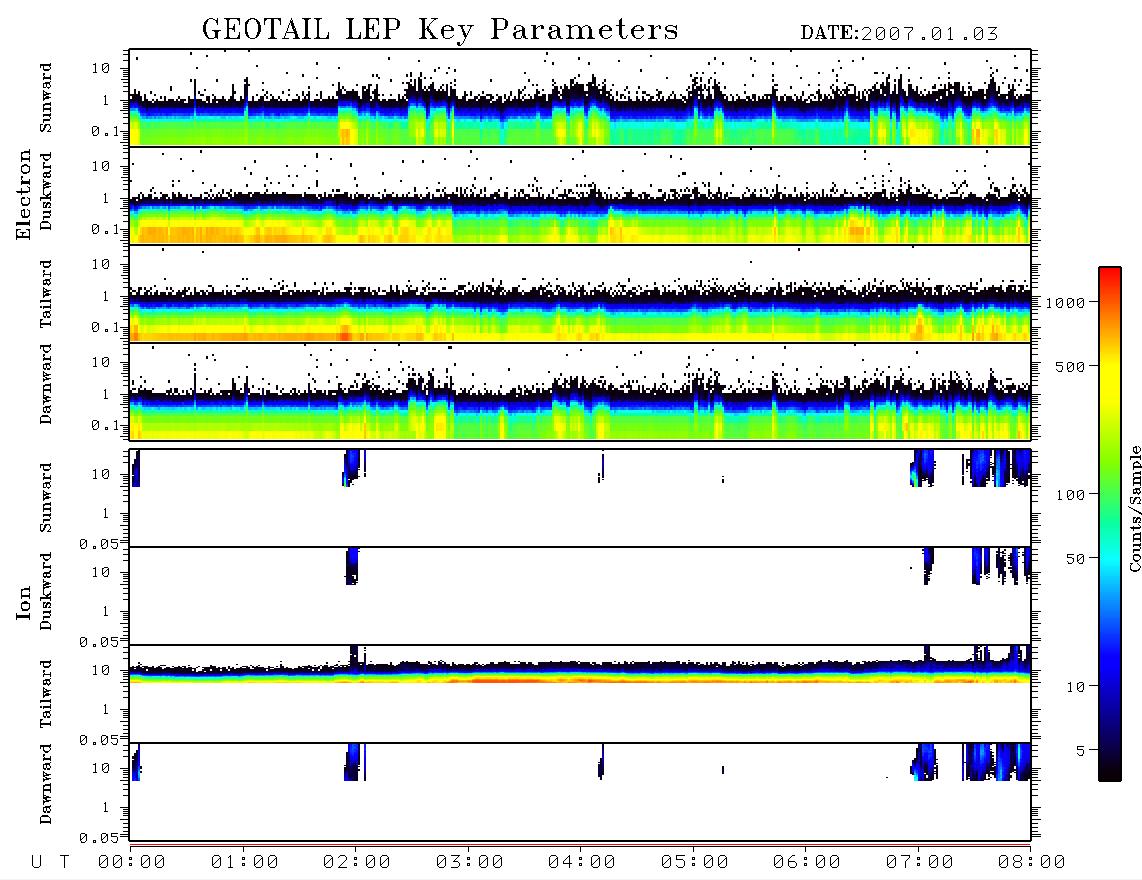
Task: Click the 08:00 time tick label
Action: coord(1031,863)
